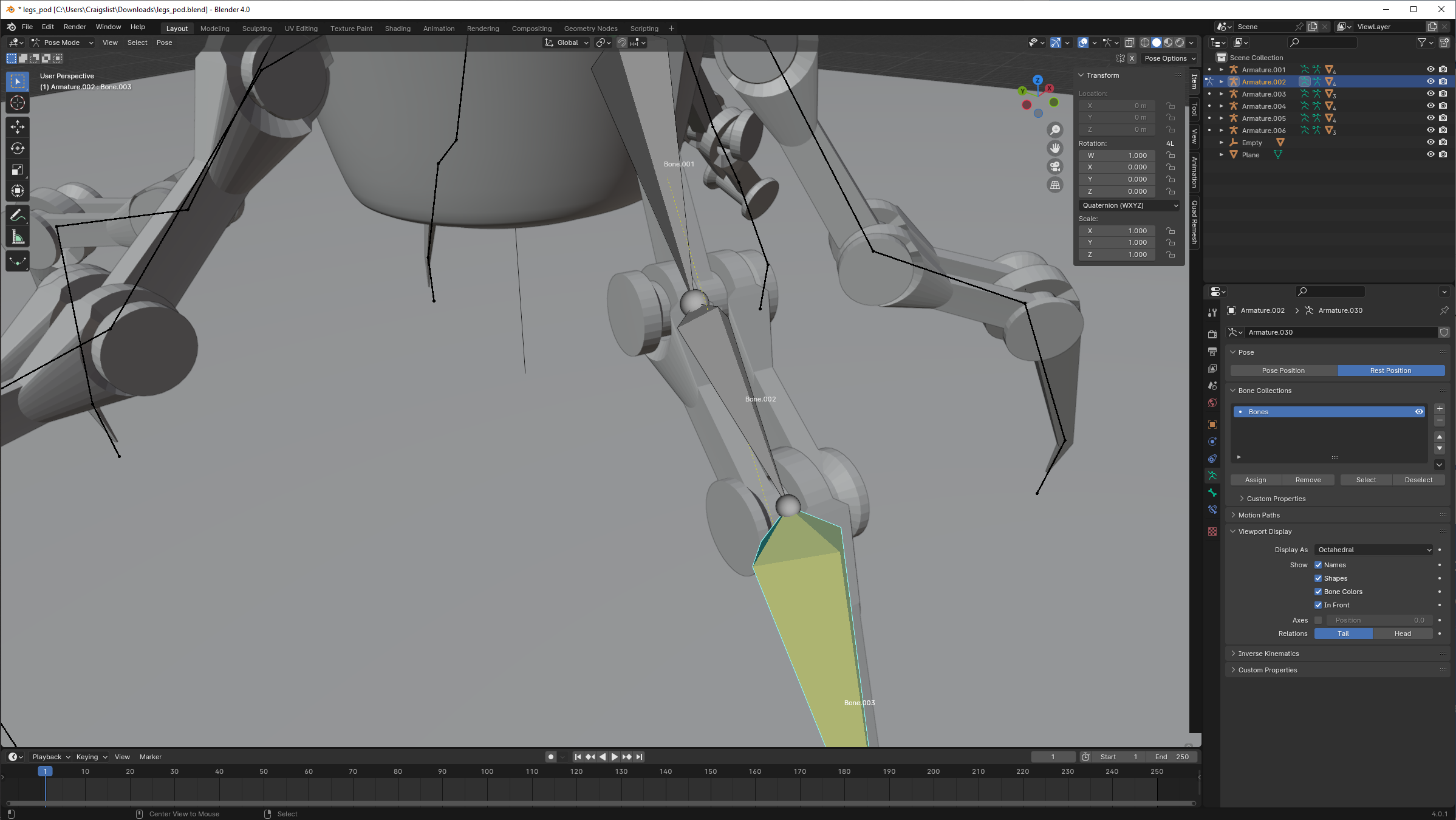Viewport: 1456px width, 820px height.
Task: Open the Pose Options dropdown
Action: pos(1169,58)
